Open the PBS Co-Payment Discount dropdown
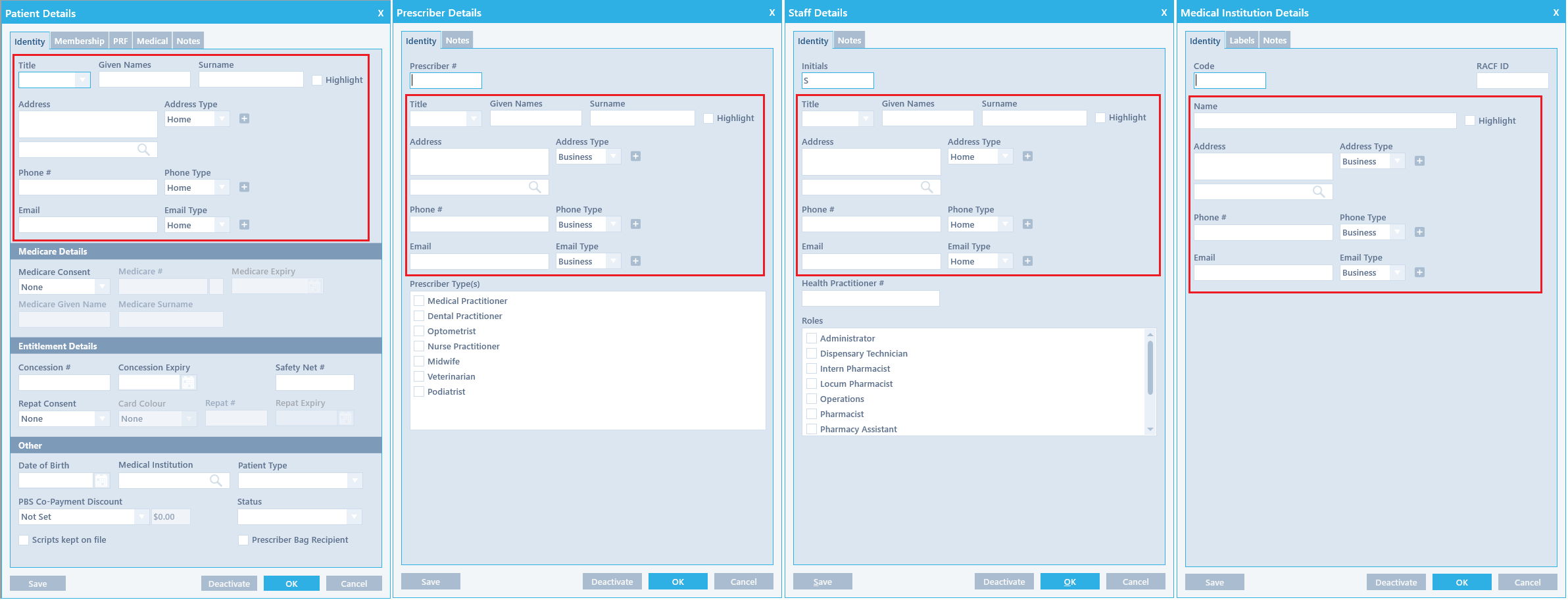 141,517
